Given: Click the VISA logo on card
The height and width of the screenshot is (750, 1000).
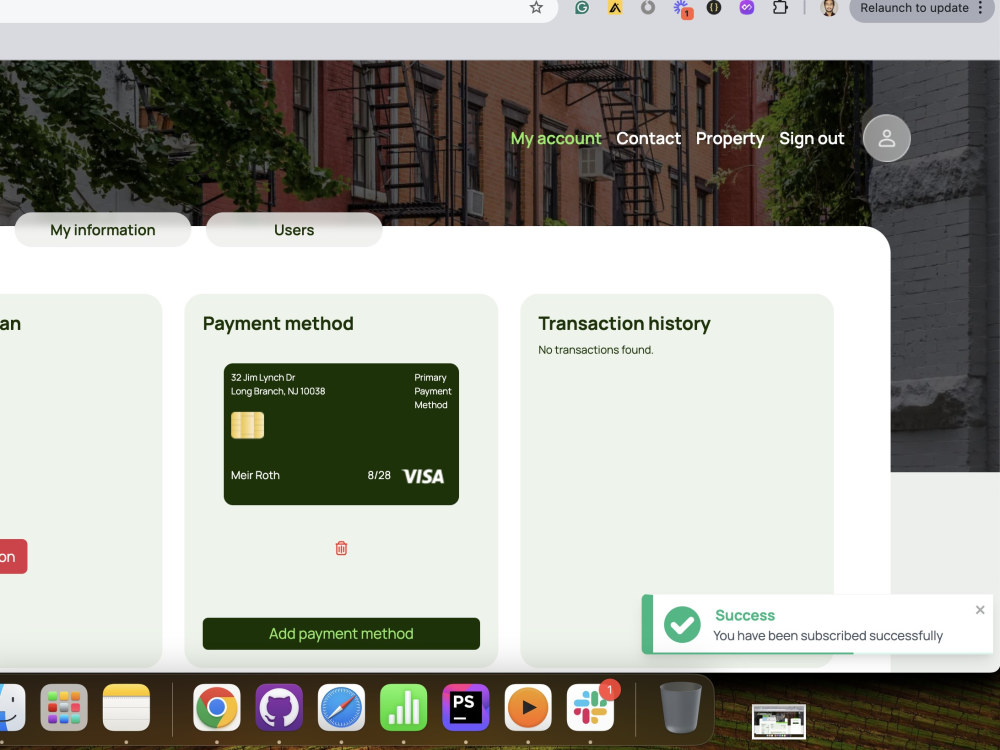Looking at the screenshot, I should (423, 476).
